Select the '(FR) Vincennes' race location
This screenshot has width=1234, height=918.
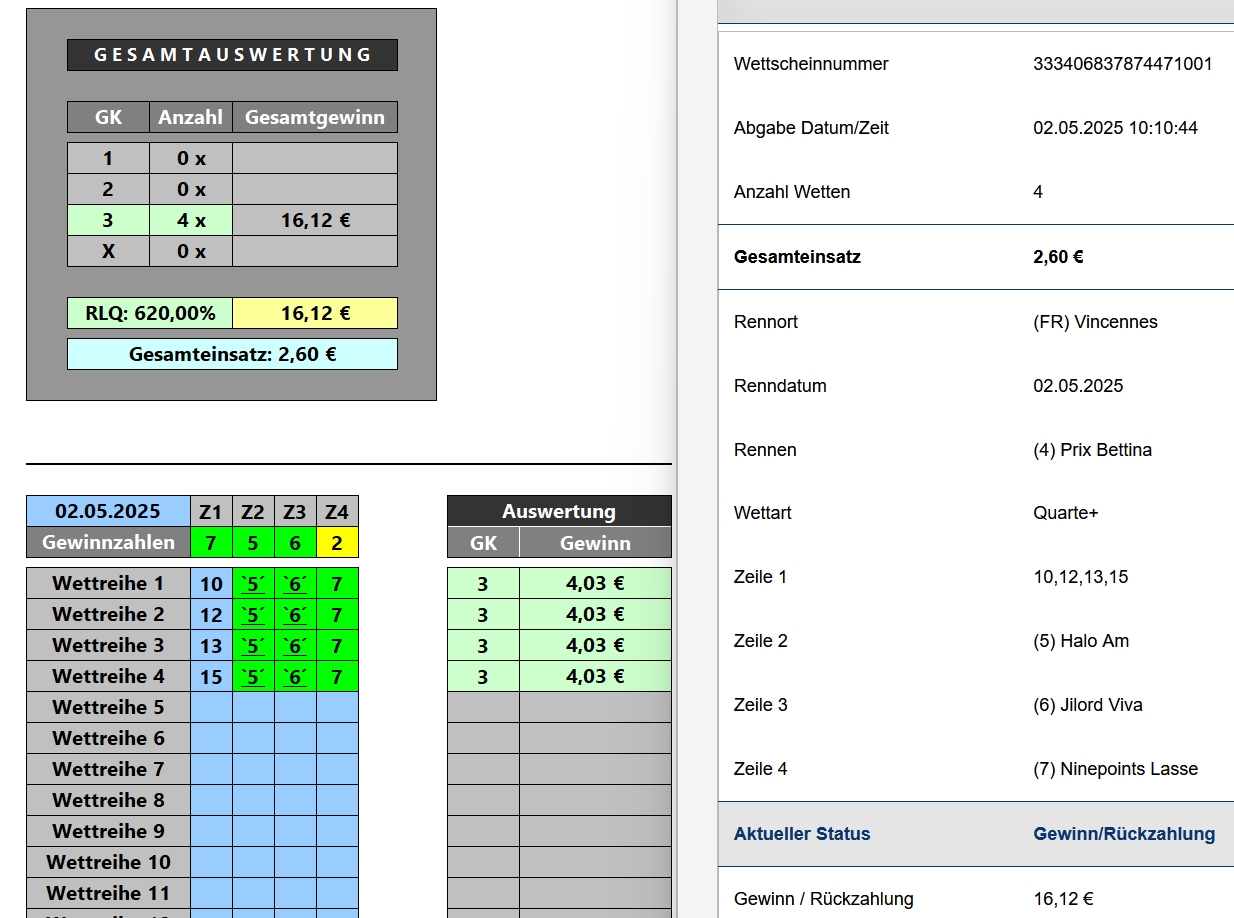tap(1095, 322)
